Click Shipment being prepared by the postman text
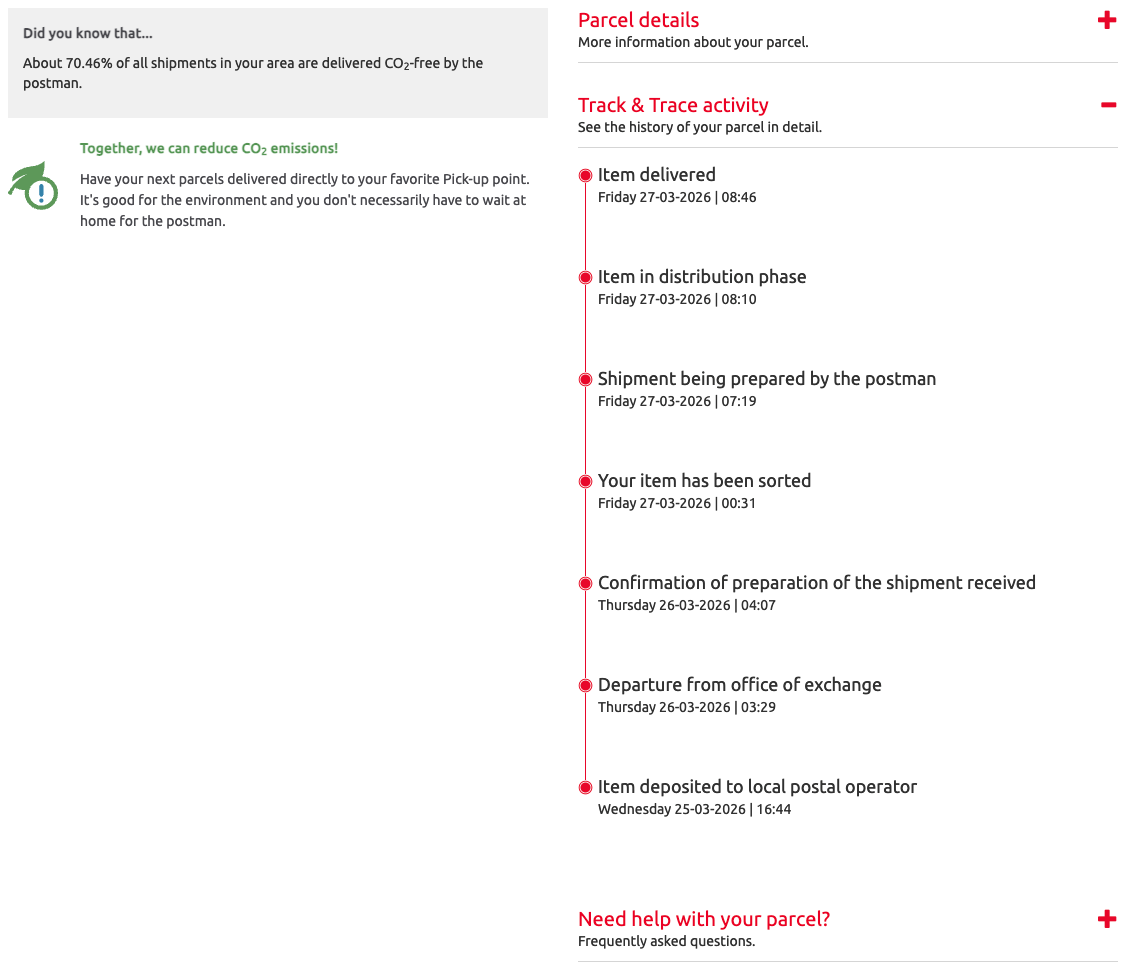The image size is (1129, 967). 766,379
